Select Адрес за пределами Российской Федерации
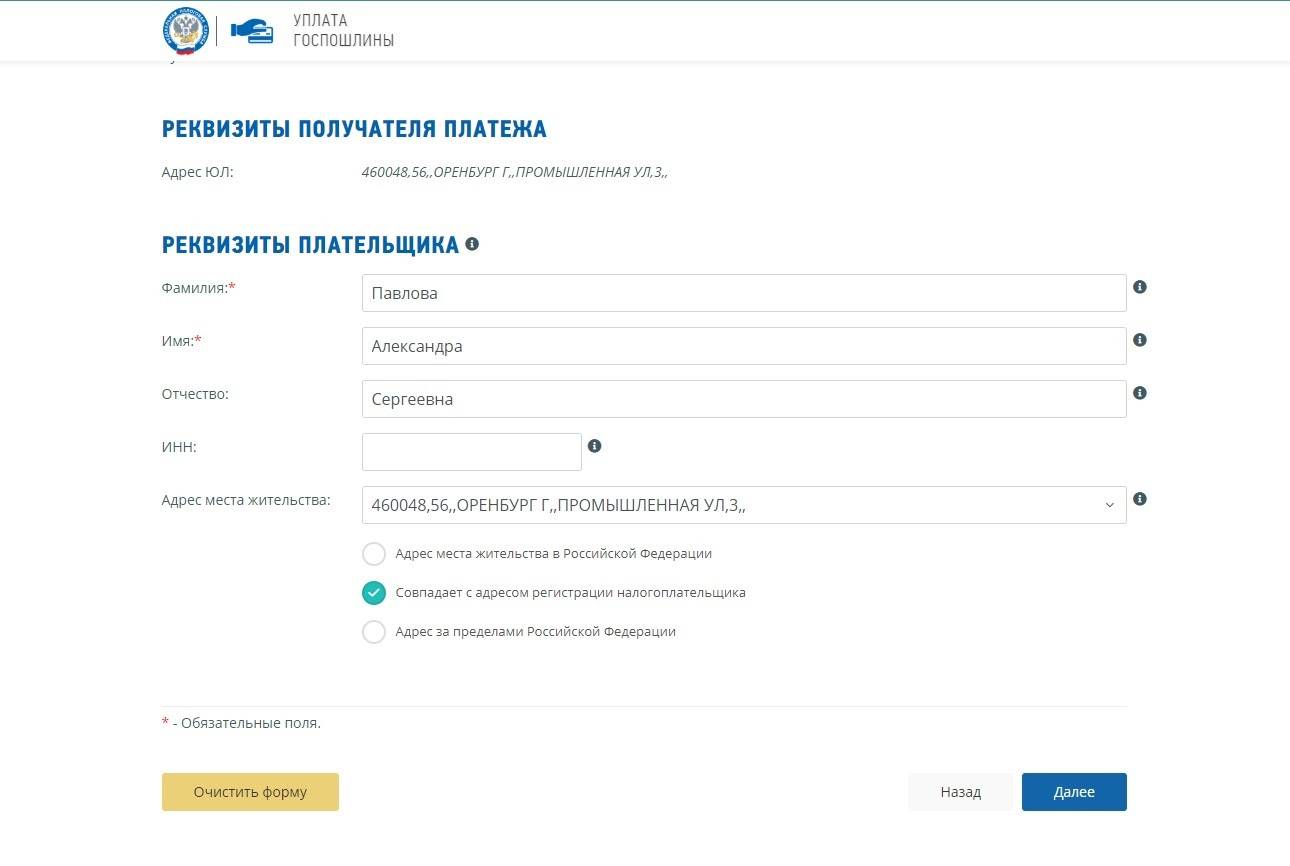This screenshot has width=1290, height=866. click(374, 632)
